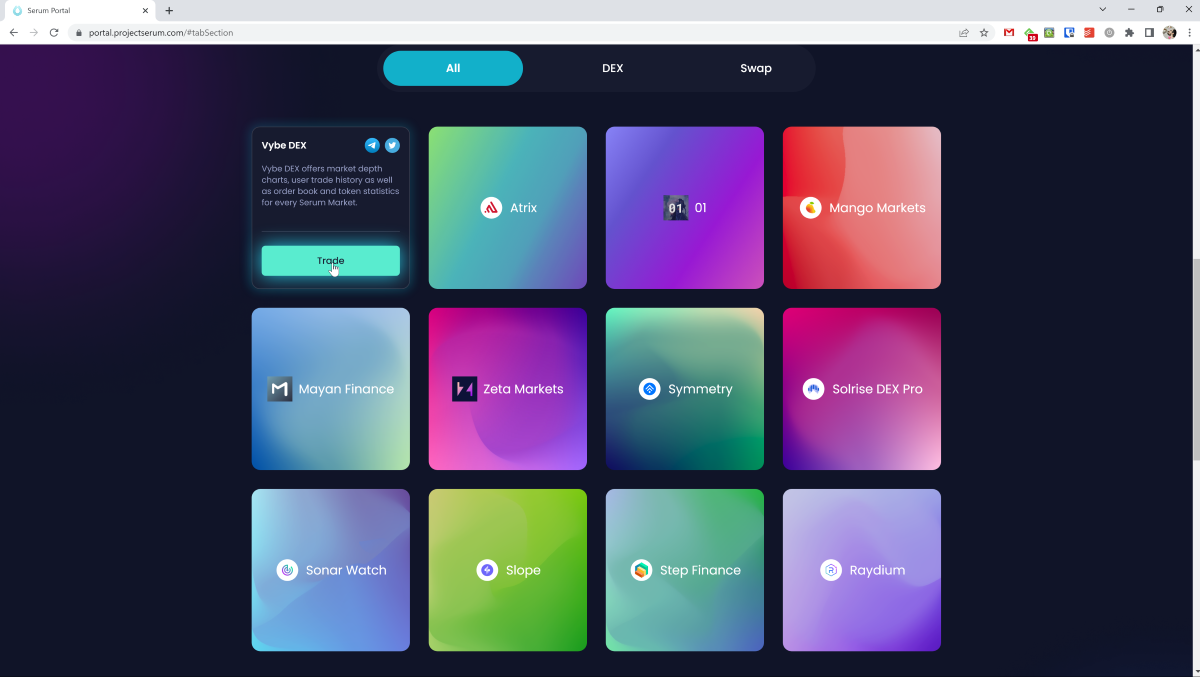This screenshot has width=1200, height=677.
Task: Open a new browser tab
Action: (x=169, y=10)
